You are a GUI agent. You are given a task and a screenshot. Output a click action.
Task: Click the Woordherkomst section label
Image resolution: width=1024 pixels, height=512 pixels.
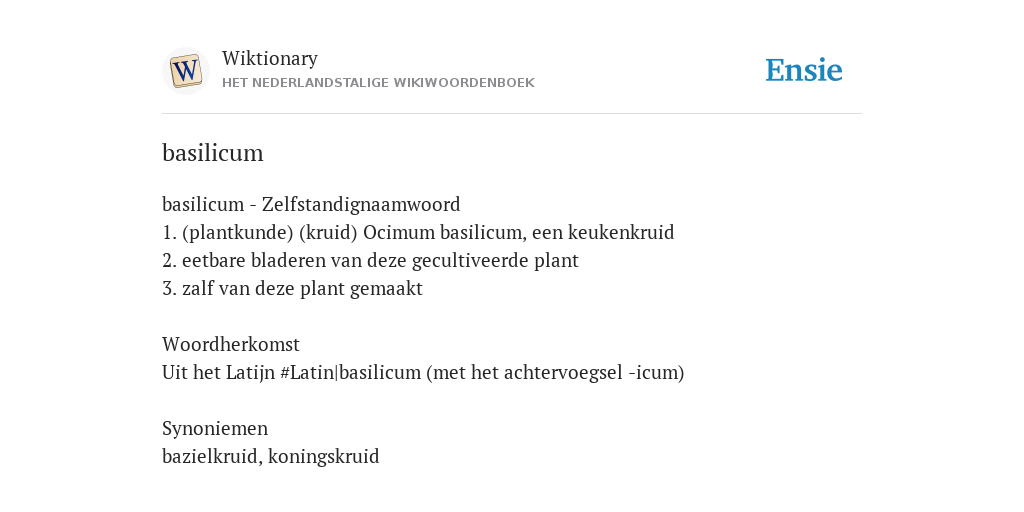click(231, 344)
